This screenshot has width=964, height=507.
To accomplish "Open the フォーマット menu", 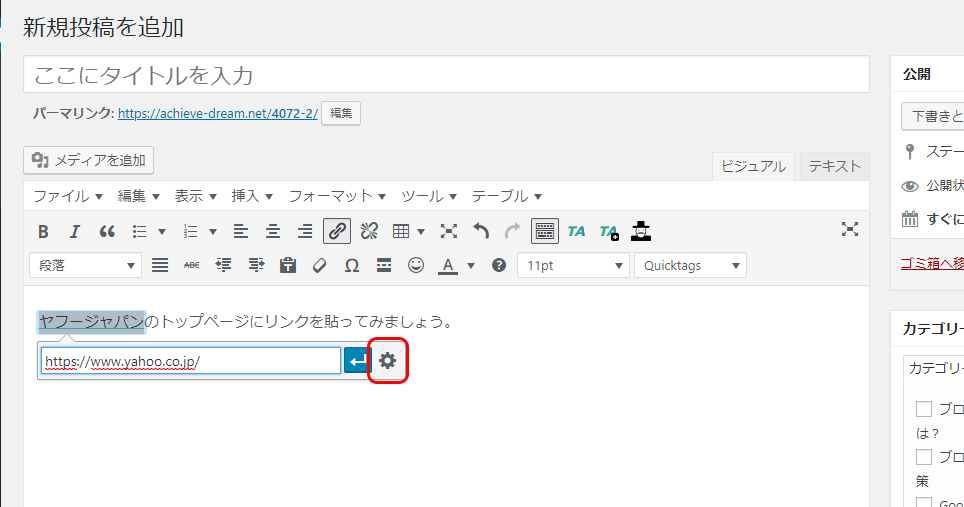I will click(338, 196).
